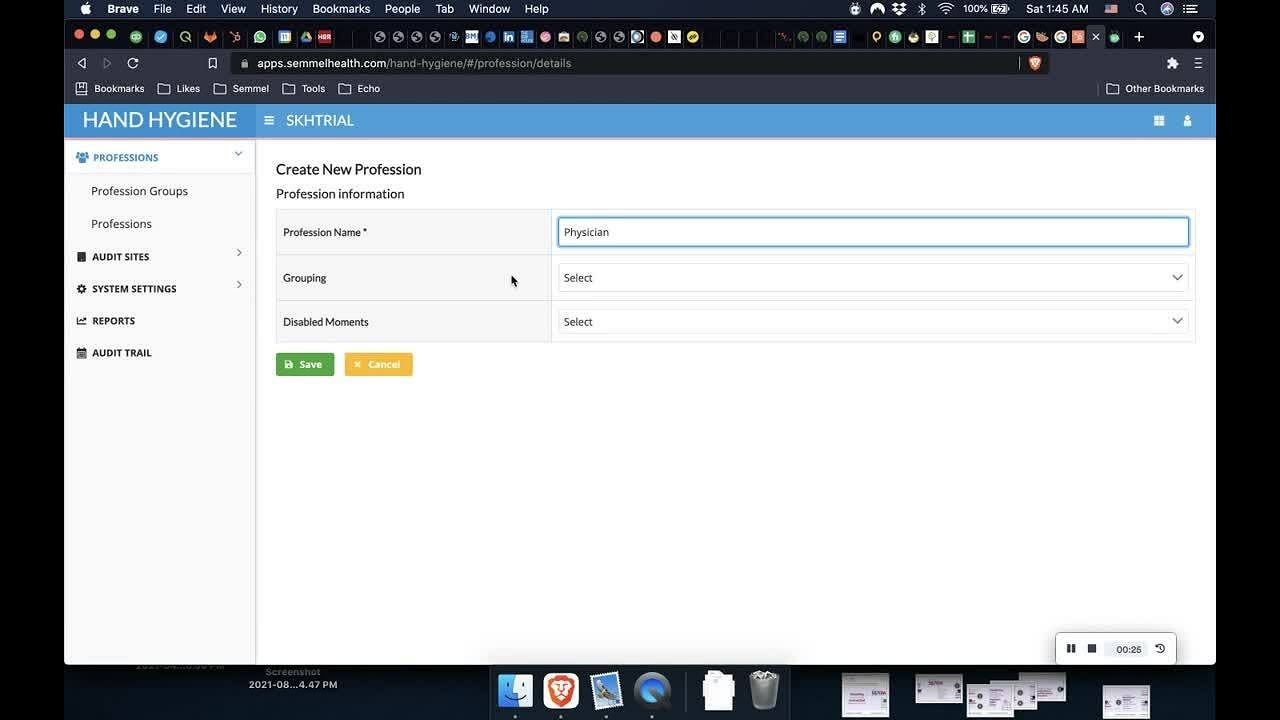Open the Likes bookmarks folder
1280x720 pixels.
coord(179,89)
